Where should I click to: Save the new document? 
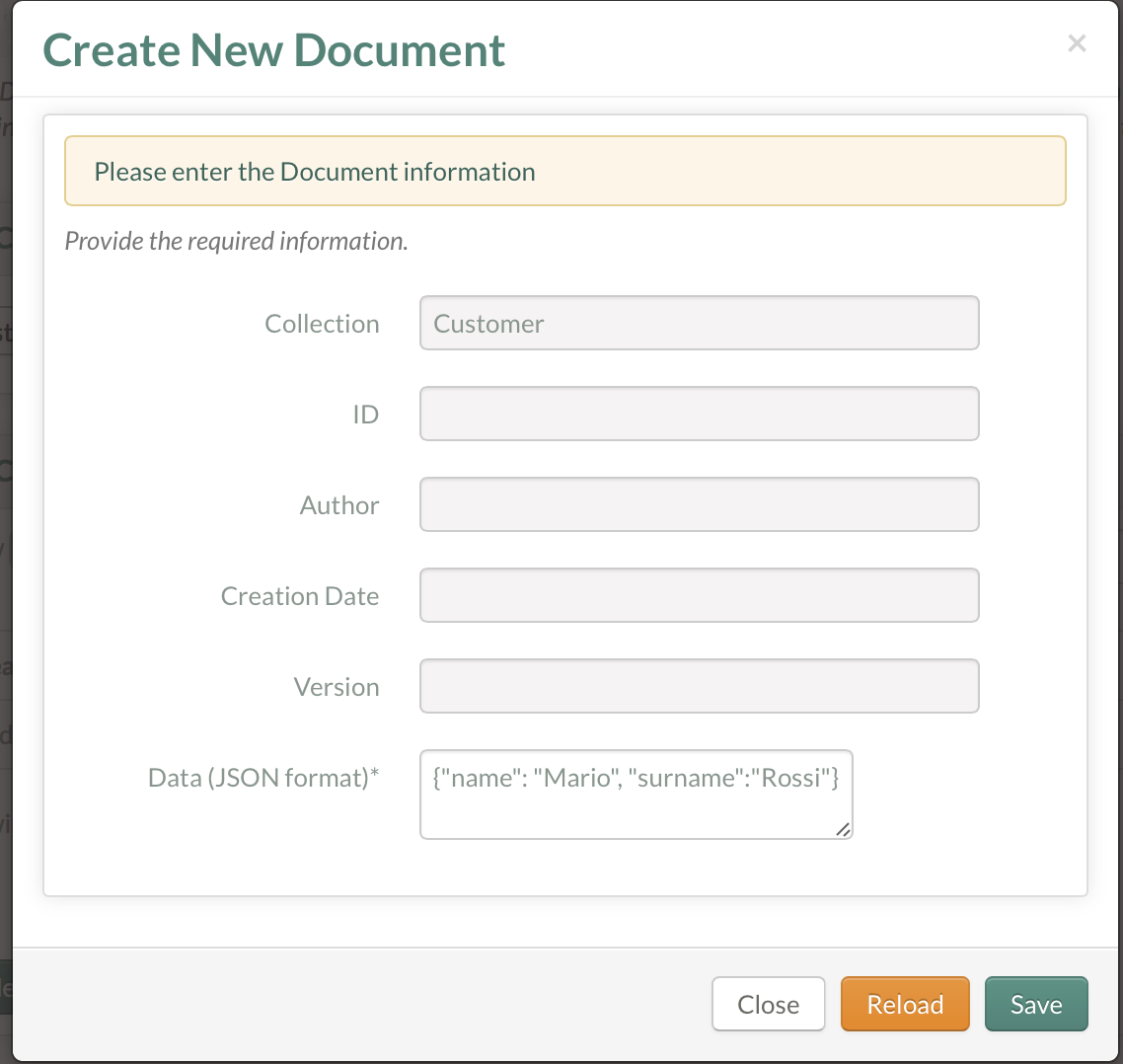pyautogui.click(x=1036, y=1004)
